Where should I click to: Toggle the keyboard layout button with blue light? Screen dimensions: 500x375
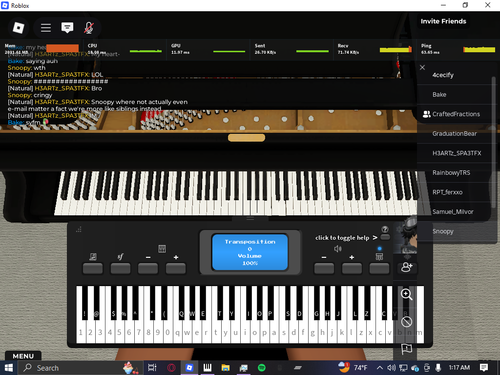click(379, 268)
